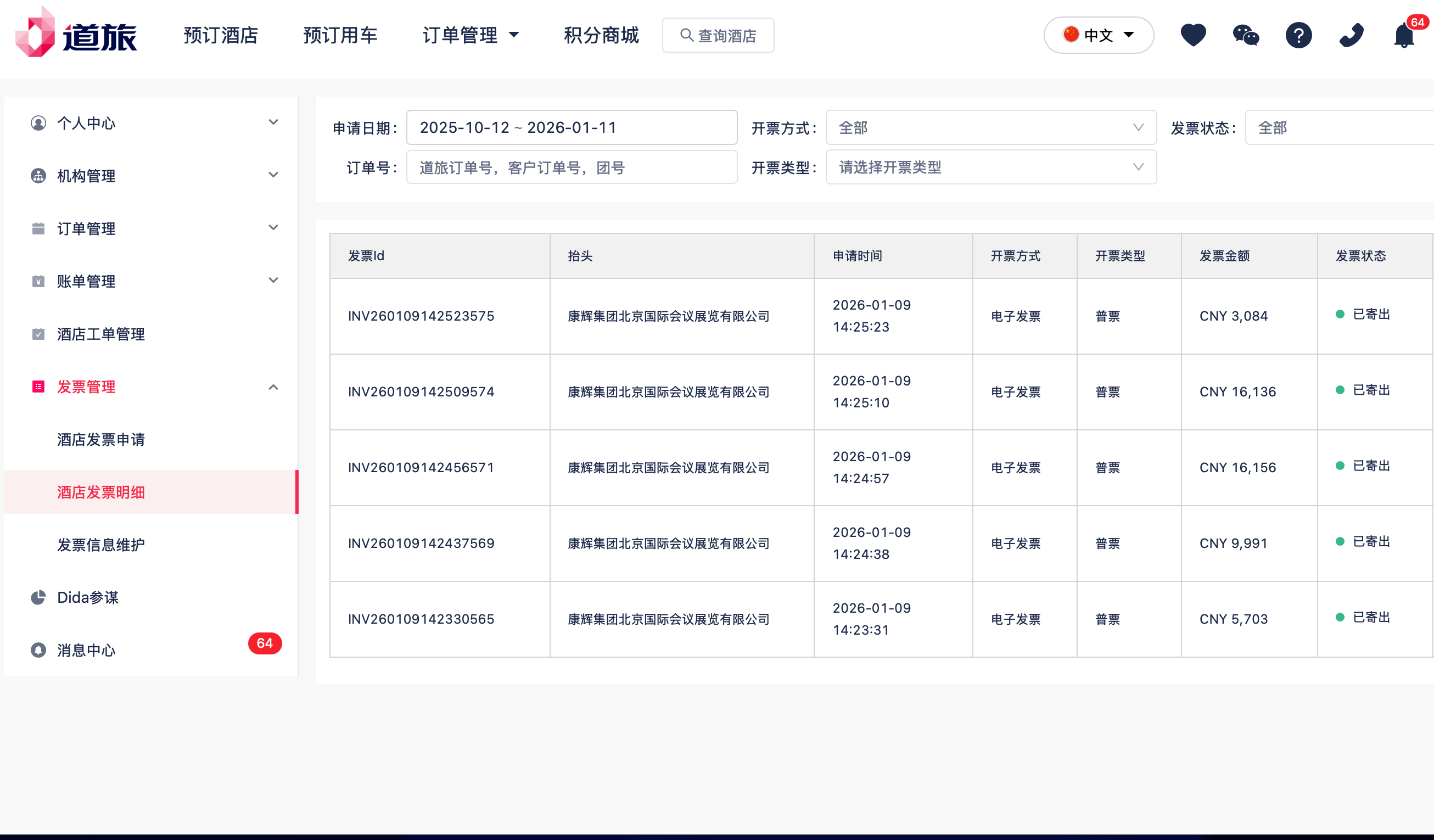1434x840 pixels.
Task: Open the 中文 language selector
Action: [x=1097, y=35]
